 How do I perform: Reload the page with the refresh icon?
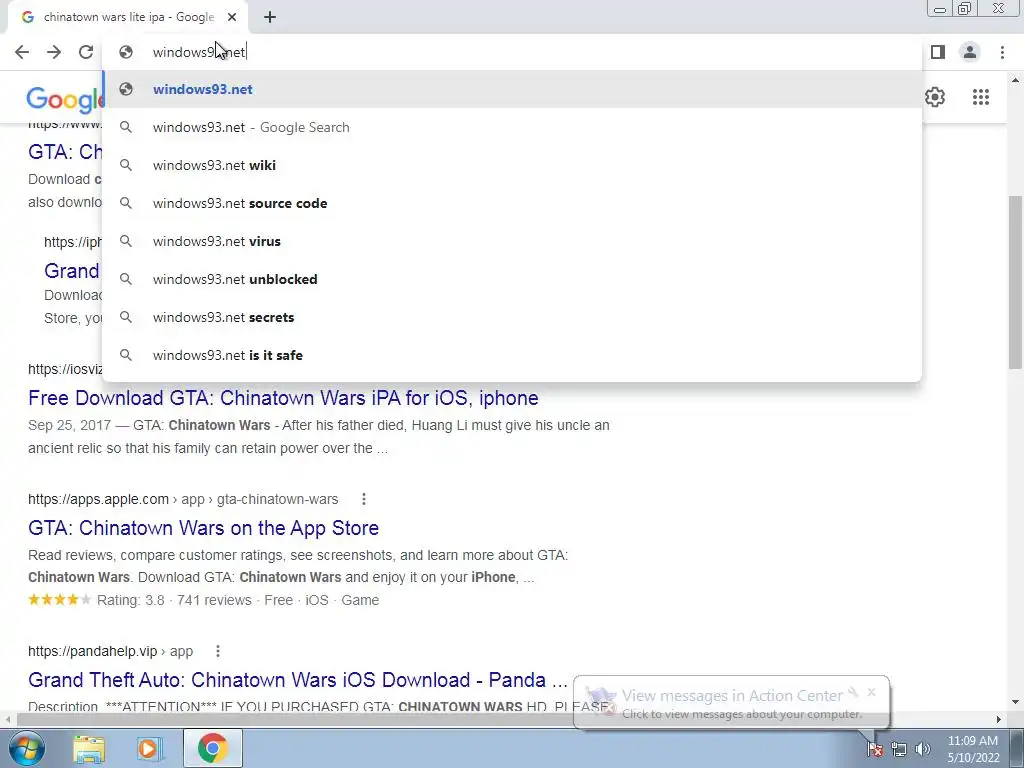point(86,52)
